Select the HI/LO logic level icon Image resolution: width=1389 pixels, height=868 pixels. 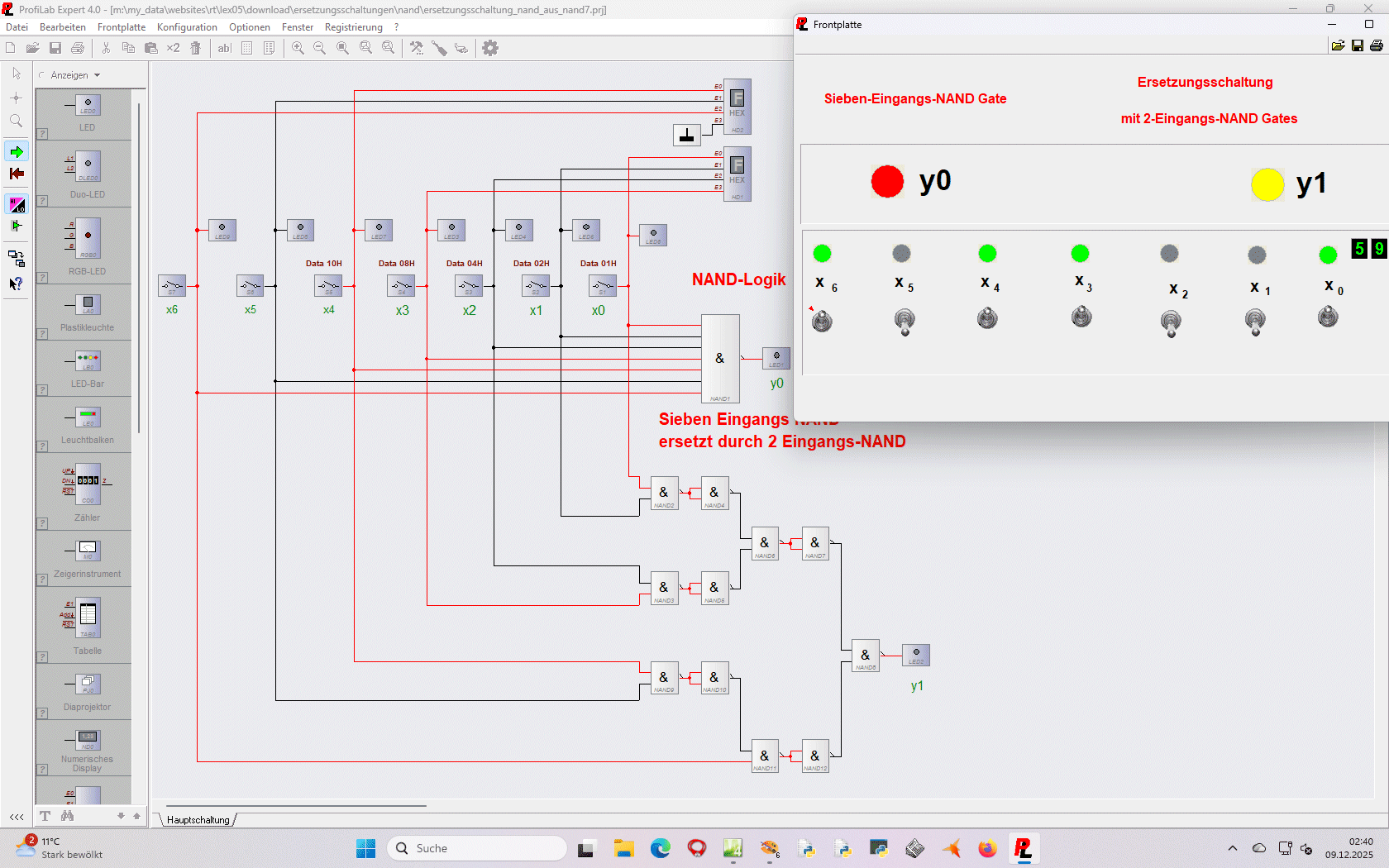[x=17, y=204]
